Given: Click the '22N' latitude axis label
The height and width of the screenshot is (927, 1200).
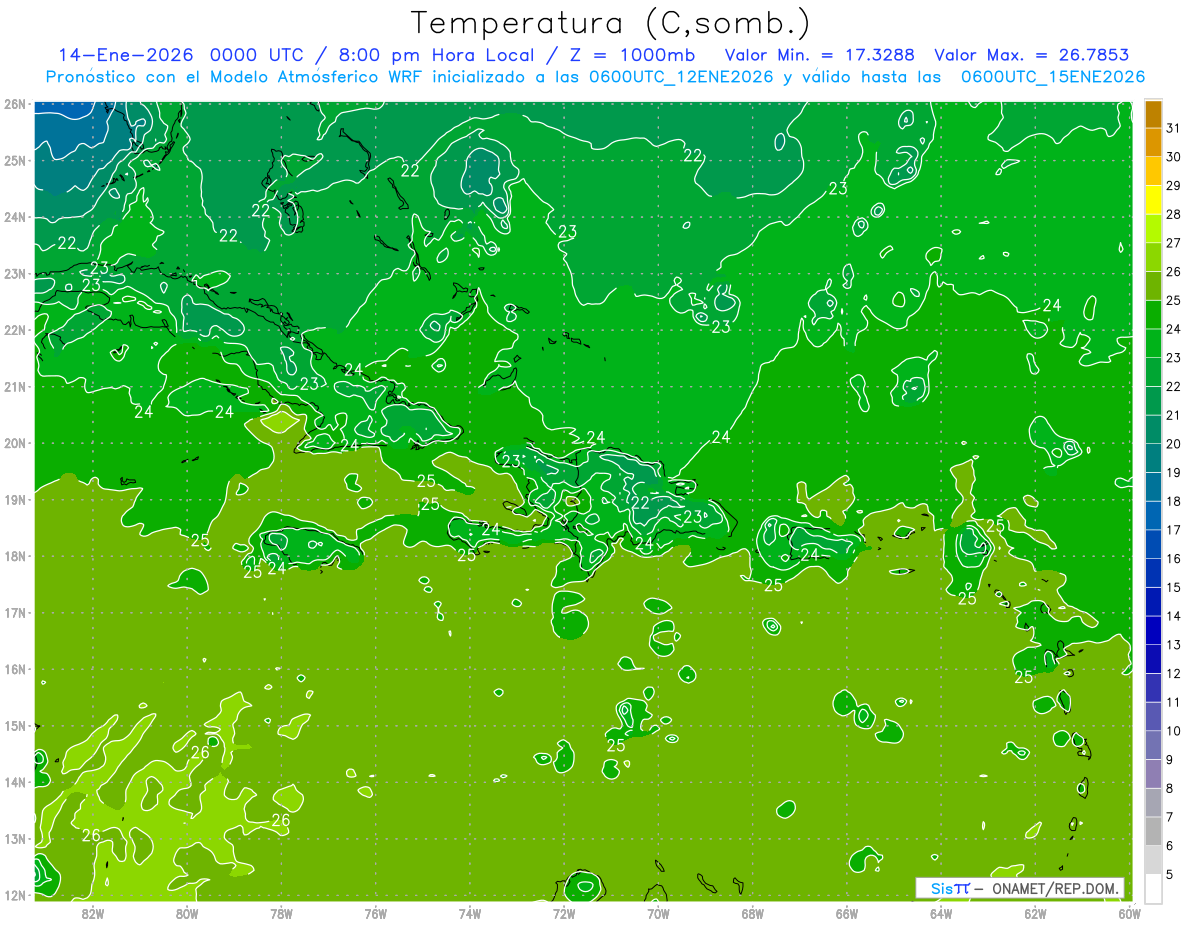Looking at the screenshot, I should [x=14, y=330].
